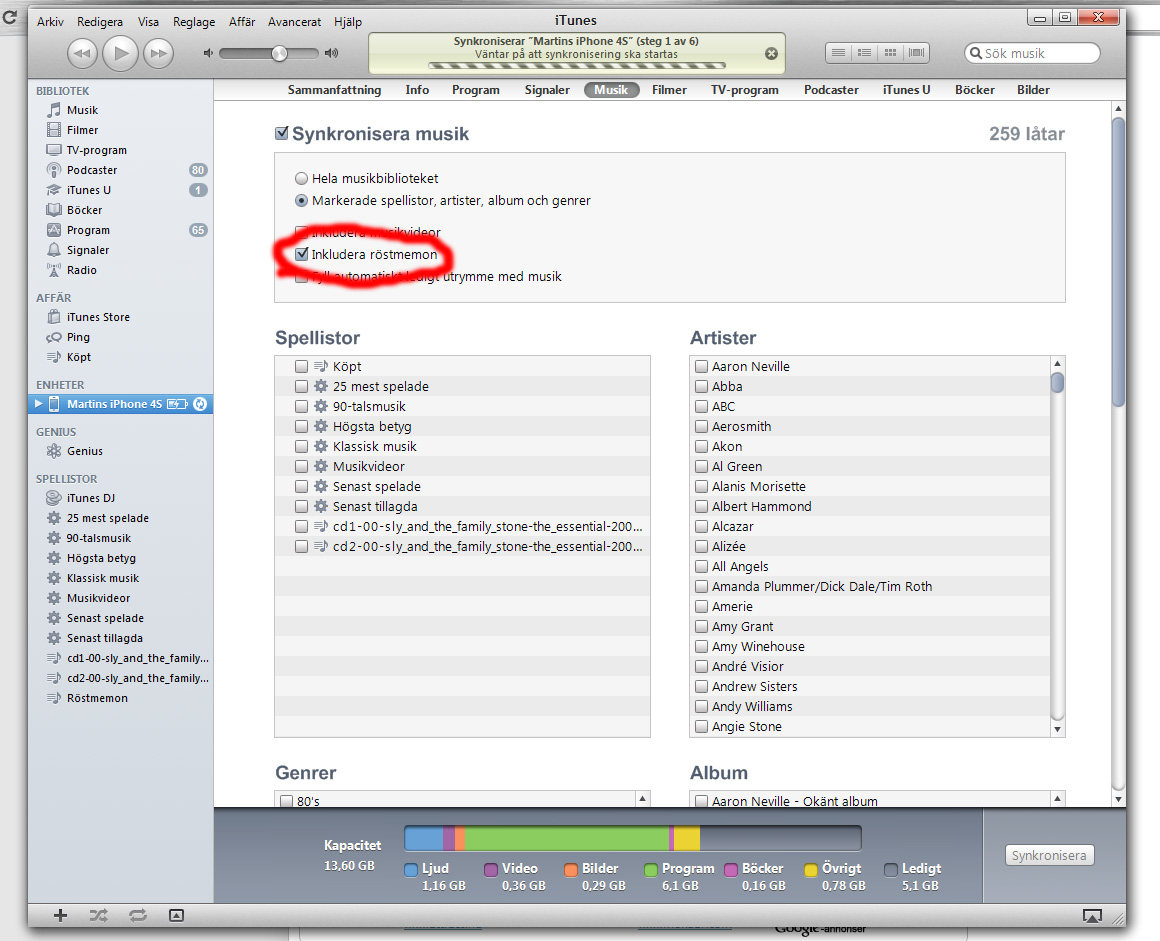The height and width of the screenshot is (941, 1160).
Task: Open Genius in sidebar
Action: (84, 451)
